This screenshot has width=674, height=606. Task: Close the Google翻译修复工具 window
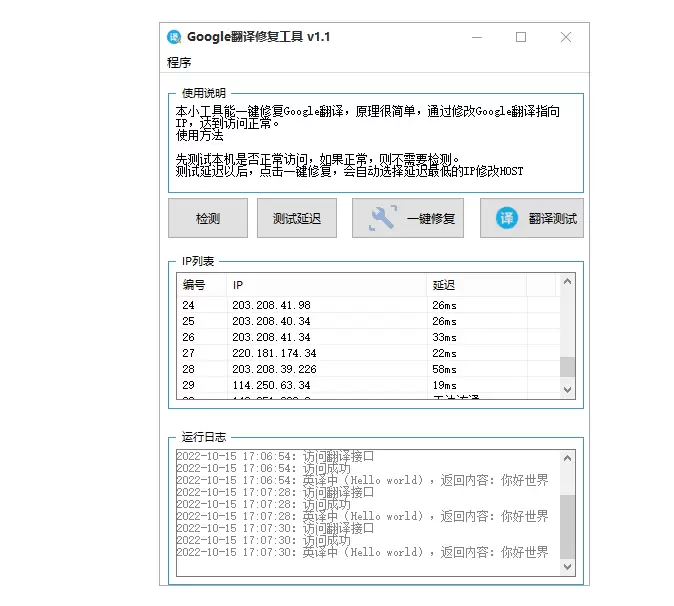click(x=566, y=37)
